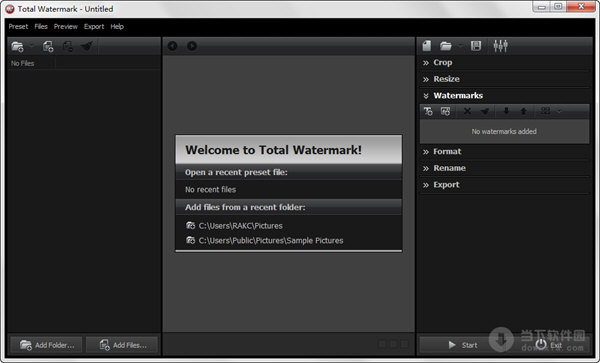Viewport: 600px width, 363px height.
Task: Open the dropdown arrow beside add folder icon
Action: point(32,46)
